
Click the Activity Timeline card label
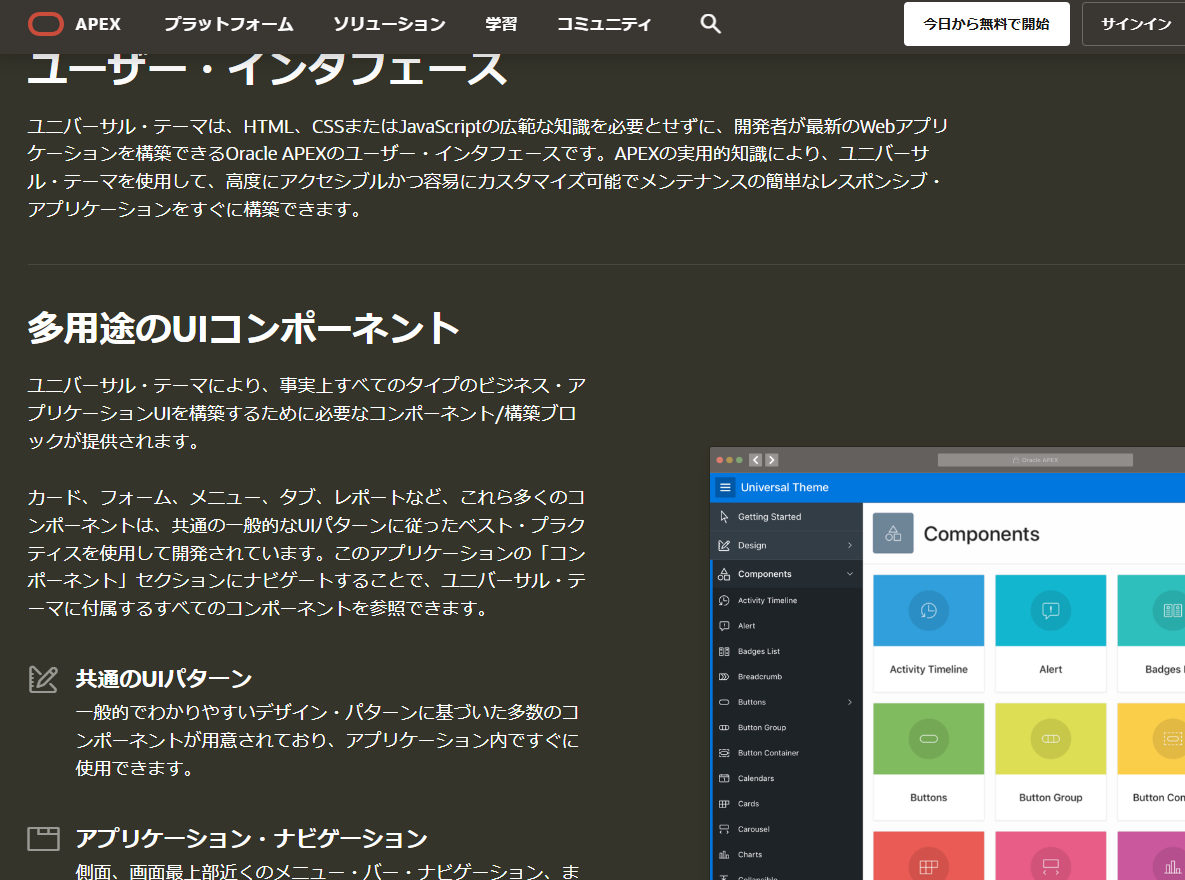[x=928, y=669]
